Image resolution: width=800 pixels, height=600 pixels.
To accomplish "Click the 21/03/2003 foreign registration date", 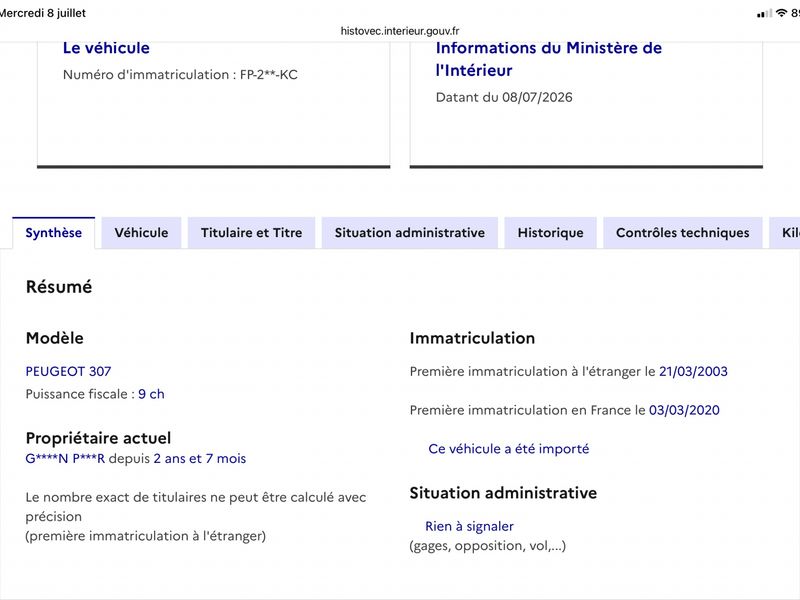I will point(693,371).
